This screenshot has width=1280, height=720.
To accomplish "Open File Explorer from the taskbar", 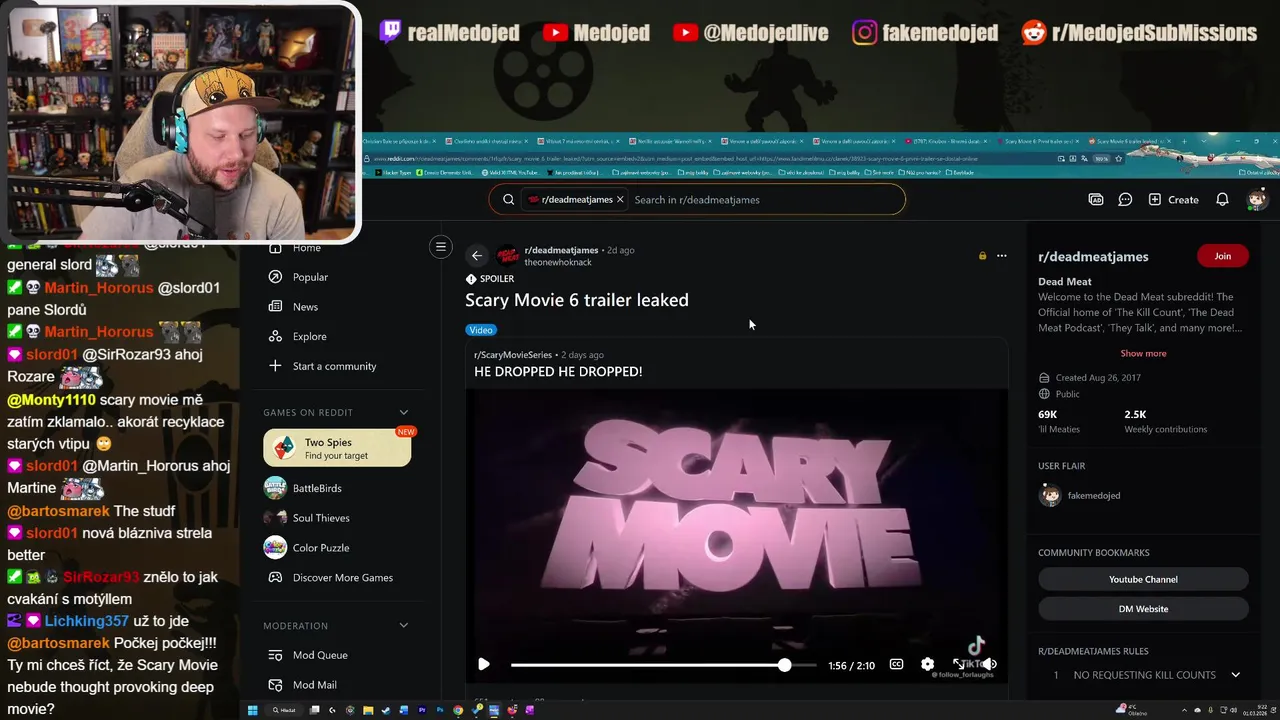I will pos(368,710).
